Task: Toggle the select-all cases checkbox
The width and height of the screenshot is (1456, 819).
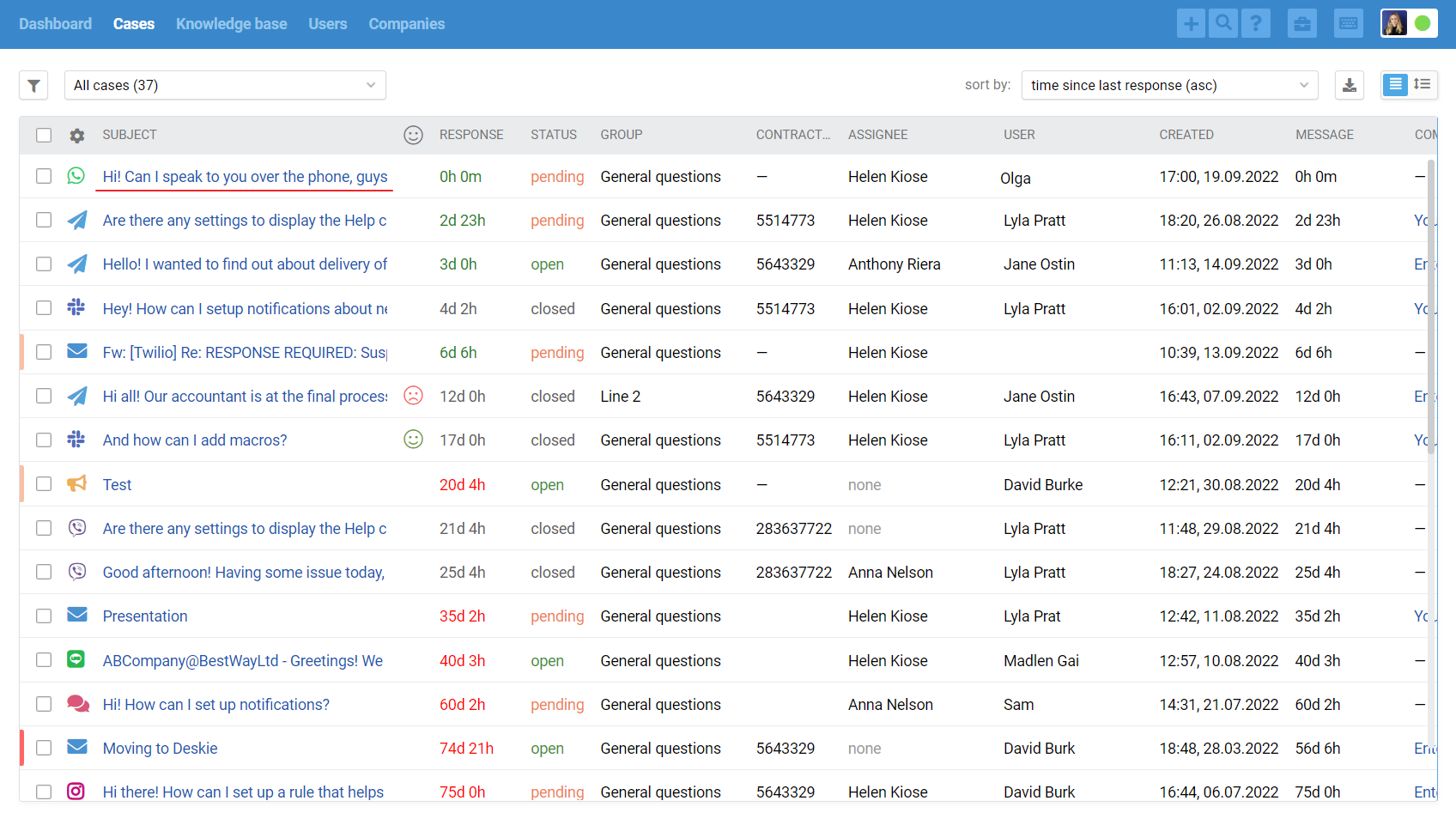Action: pos(44,136)
